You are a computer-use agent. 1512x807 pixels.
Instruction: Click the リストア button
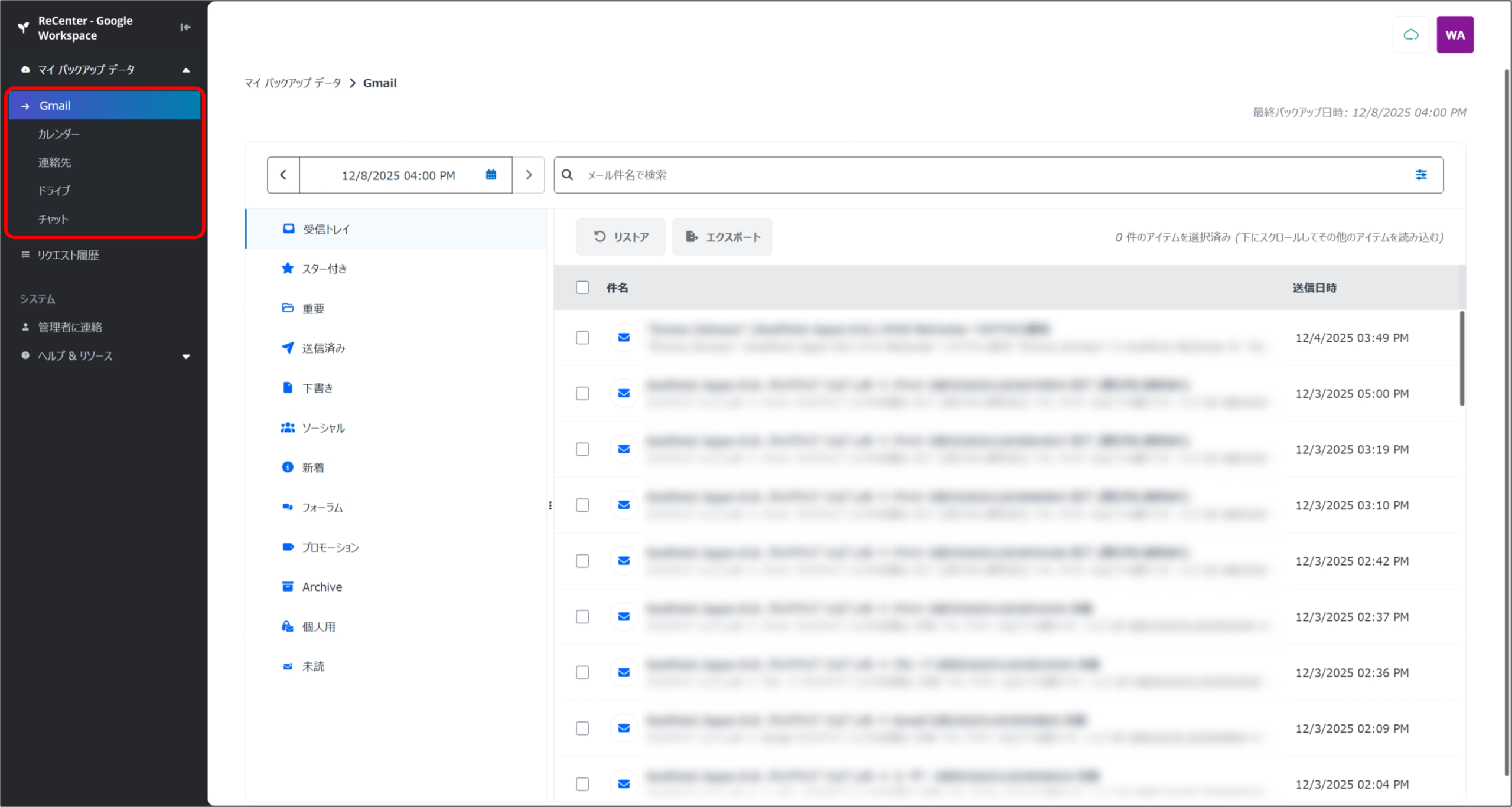pos(620,237)
